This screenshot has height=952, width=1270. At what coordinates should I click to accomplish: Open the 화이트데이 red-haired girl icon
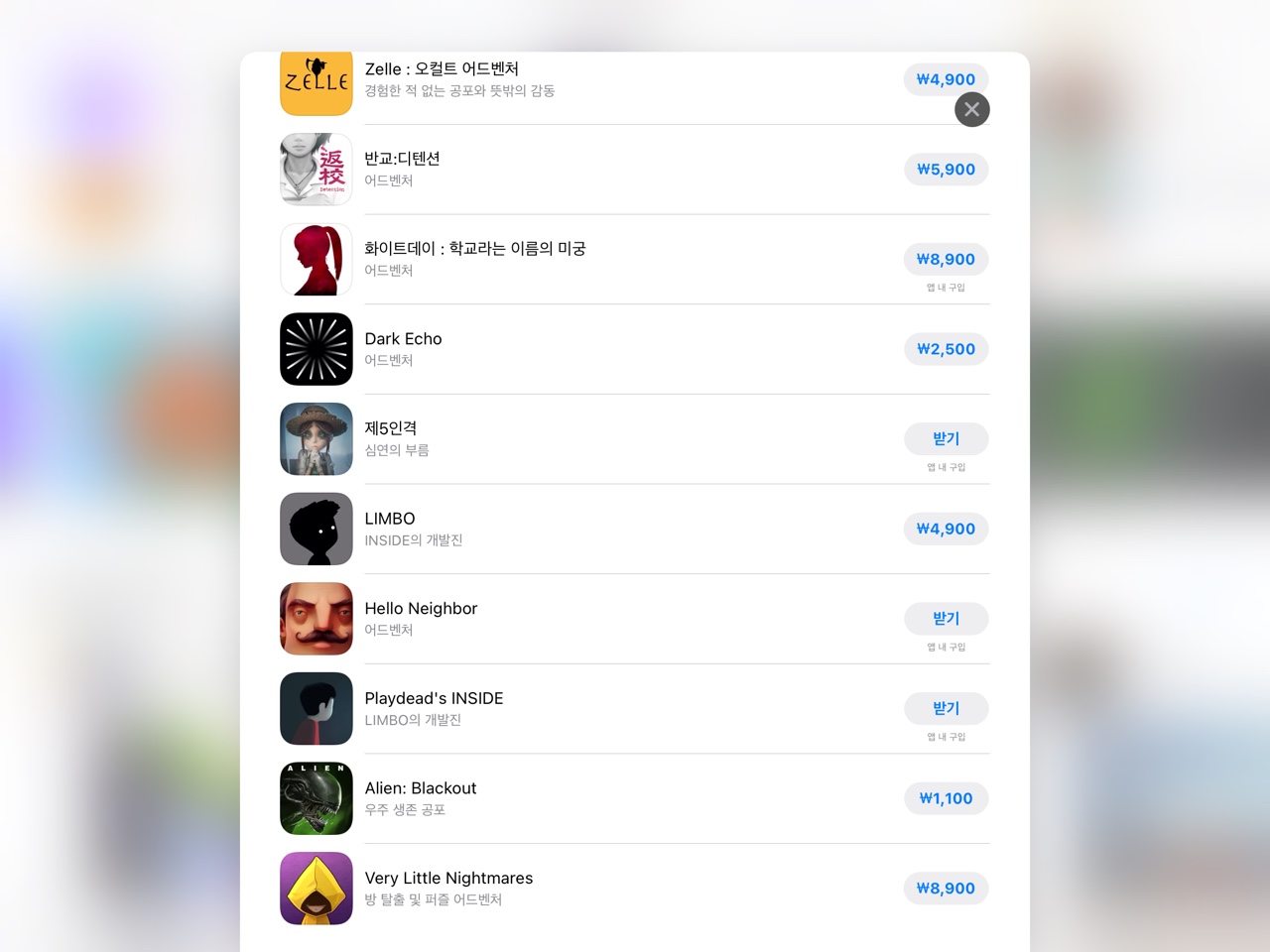pos(317,260)
